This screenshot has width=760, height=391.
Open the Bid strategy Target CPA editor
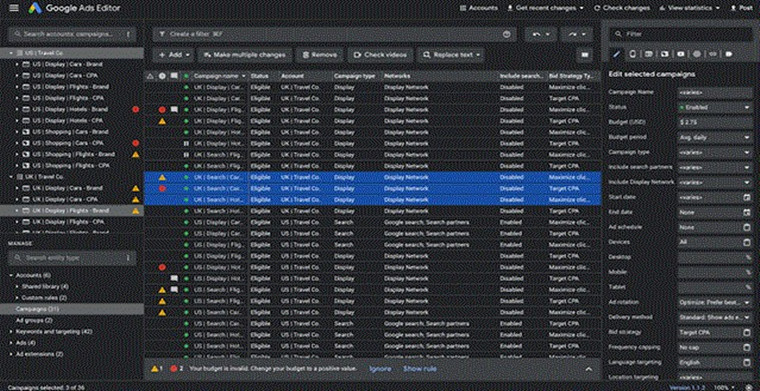click(747, 332)
